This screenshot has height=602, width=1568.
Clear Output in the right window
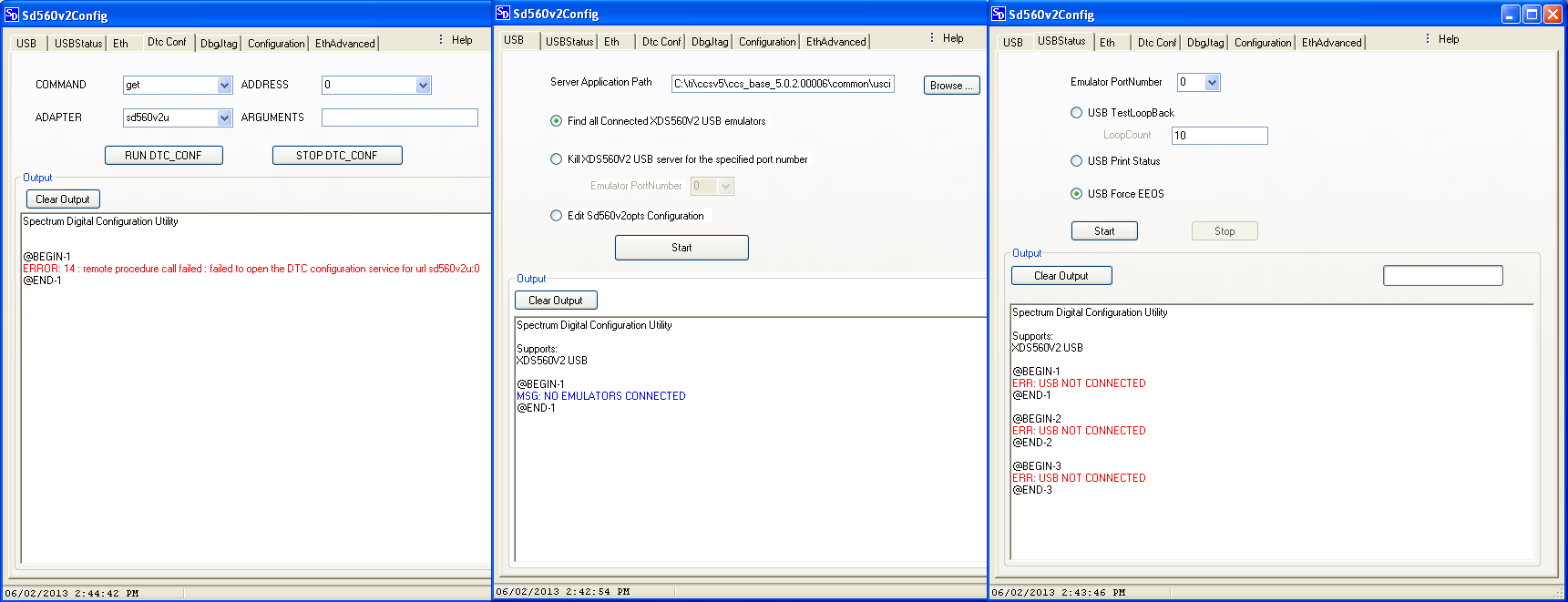coord(1061,276)
